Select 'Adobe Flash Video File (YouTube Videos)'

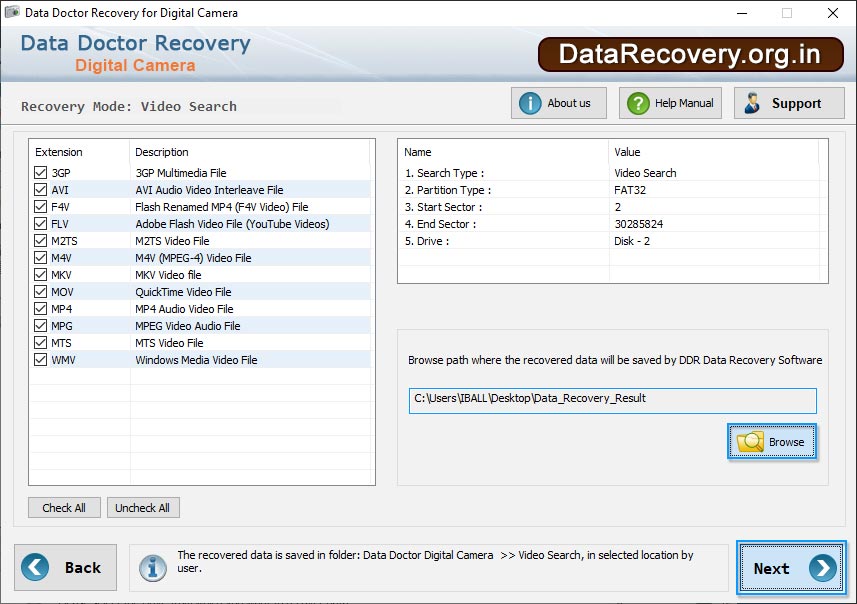point(232,224)
